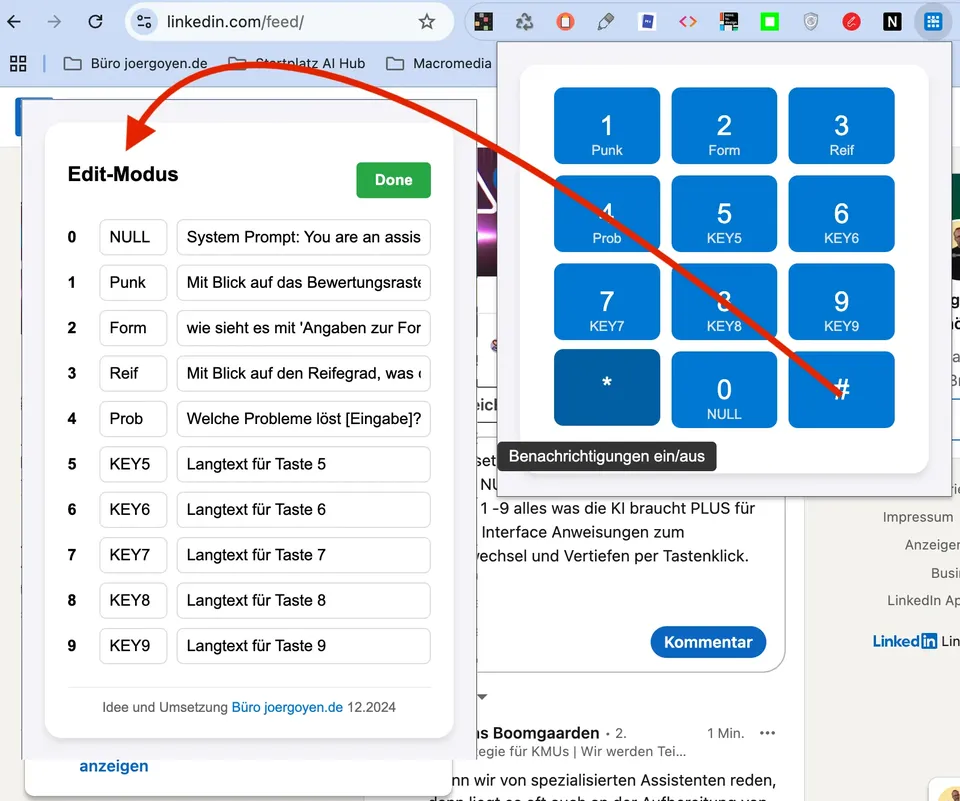Open site information icon in address bar
The width and height of the screenshot is (960, 801).
point(144,22)
